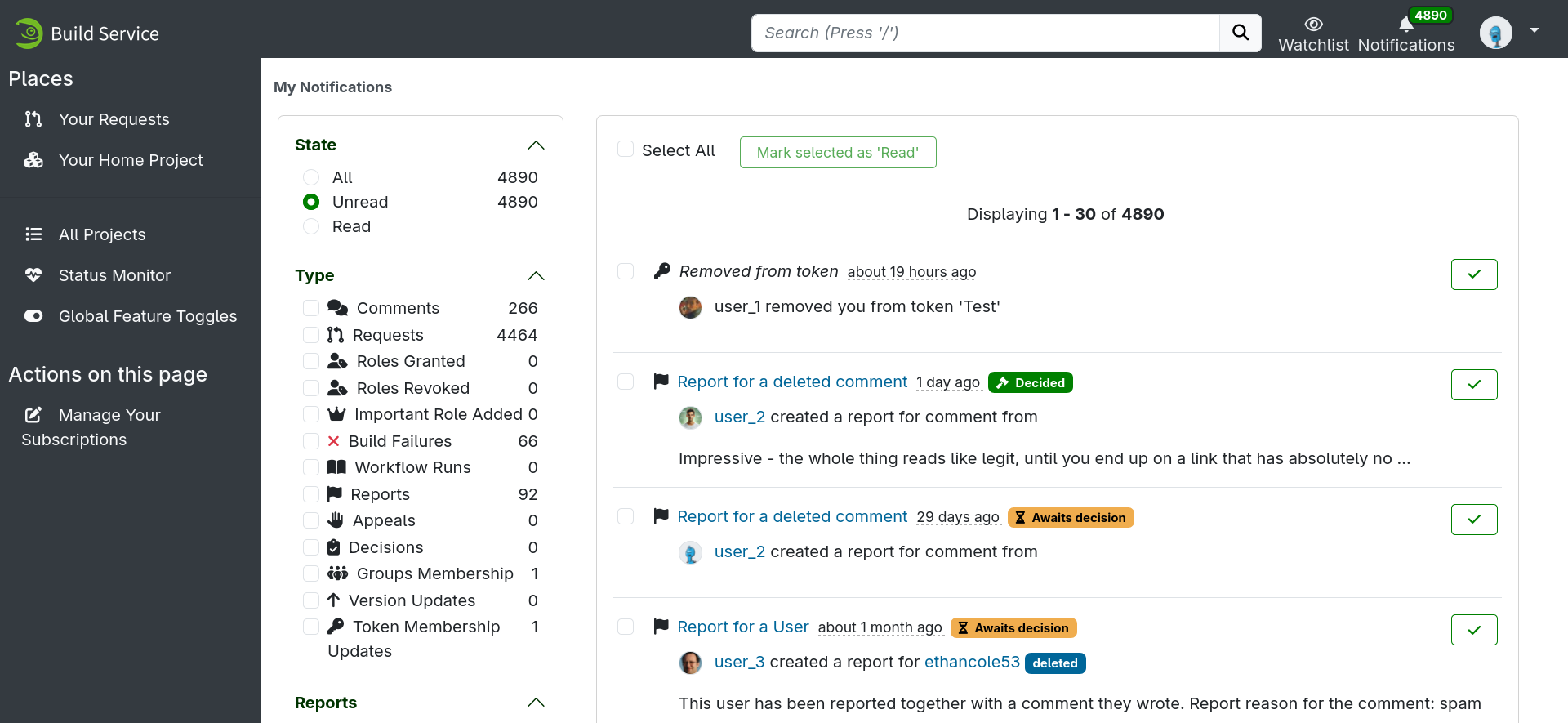The height and width of the screenshot is (723, 1568).
Task: Select the Unread state radio button
Action: click(311, 202)
